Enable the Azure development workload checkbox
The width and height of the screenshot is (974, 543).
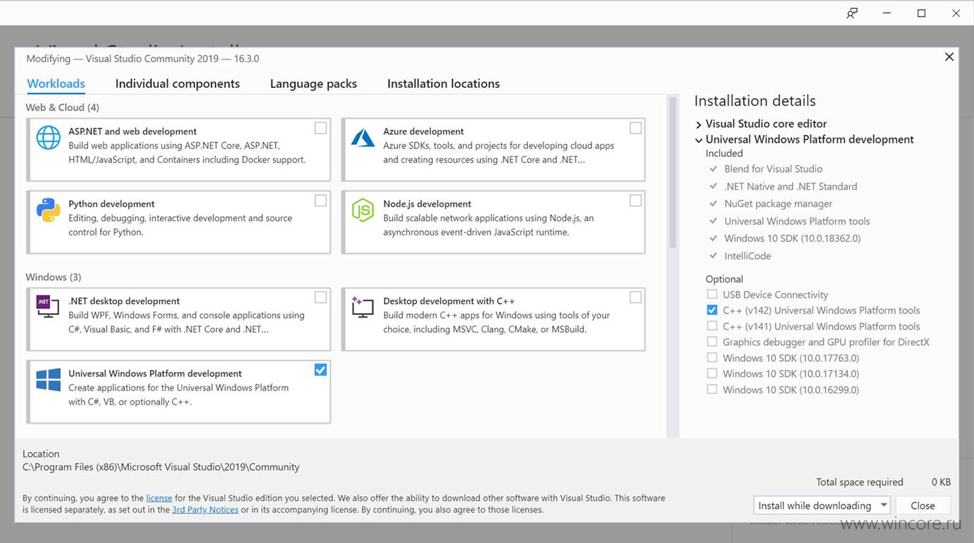click(635, 128)
